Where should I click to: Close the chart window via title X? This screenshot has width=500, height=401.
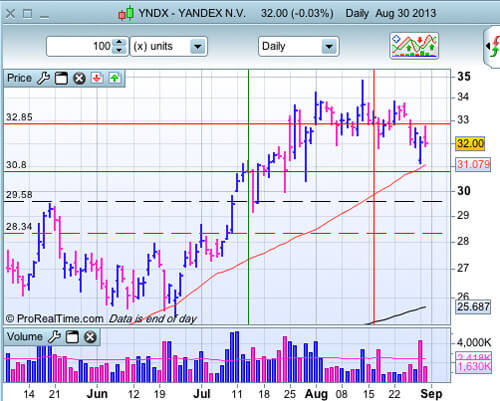[x=11, y=14]
